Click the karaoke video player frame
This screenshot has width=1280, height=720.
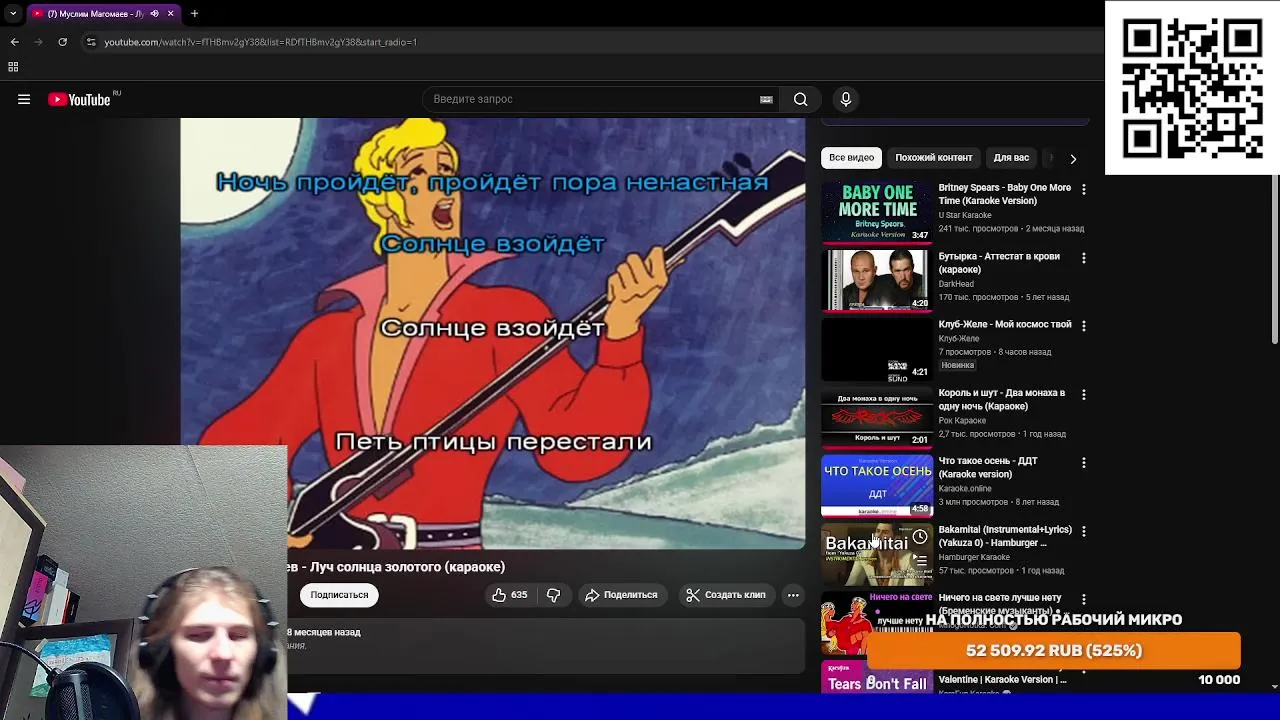click(492, 333)
